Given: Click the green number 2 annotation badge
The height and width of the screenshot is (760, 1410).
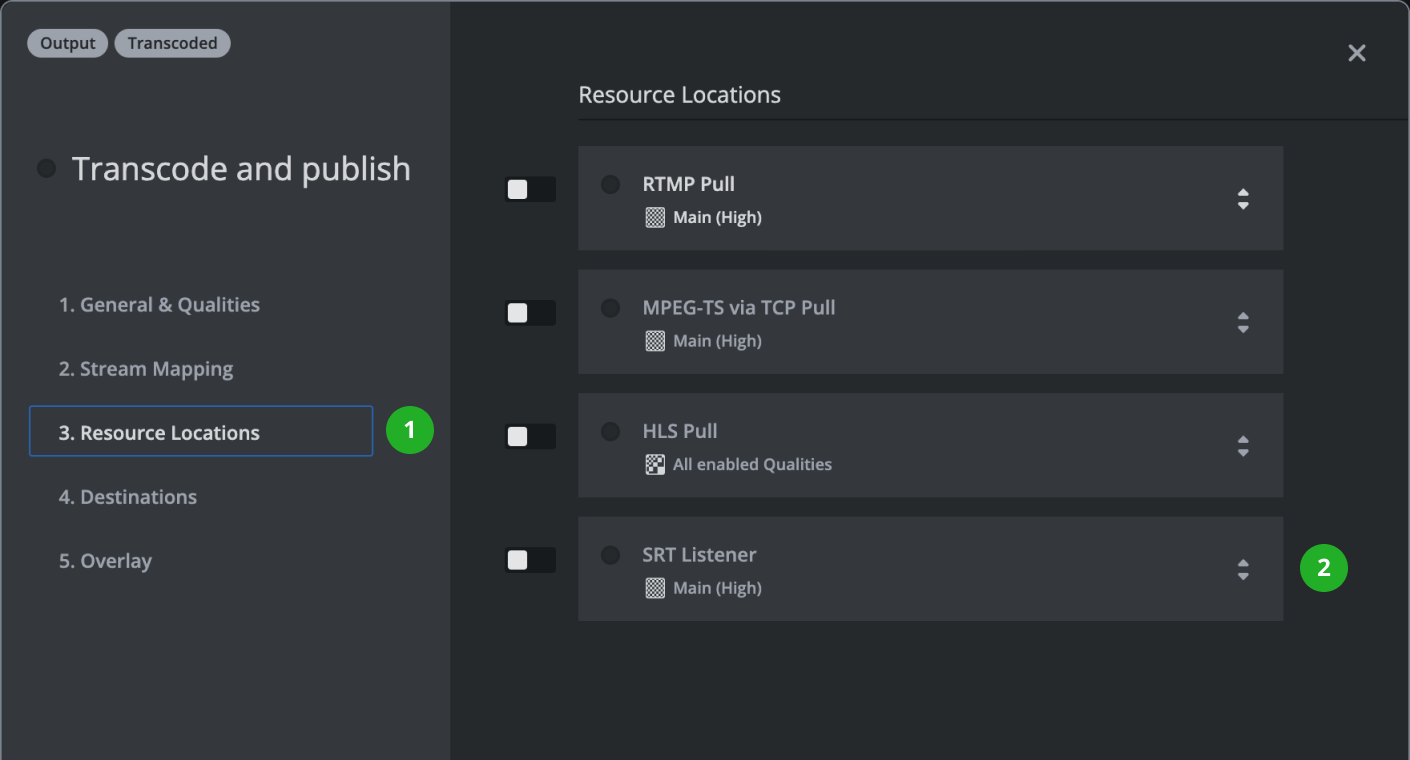Looking at the screenshot, I should pos(1323,568).
